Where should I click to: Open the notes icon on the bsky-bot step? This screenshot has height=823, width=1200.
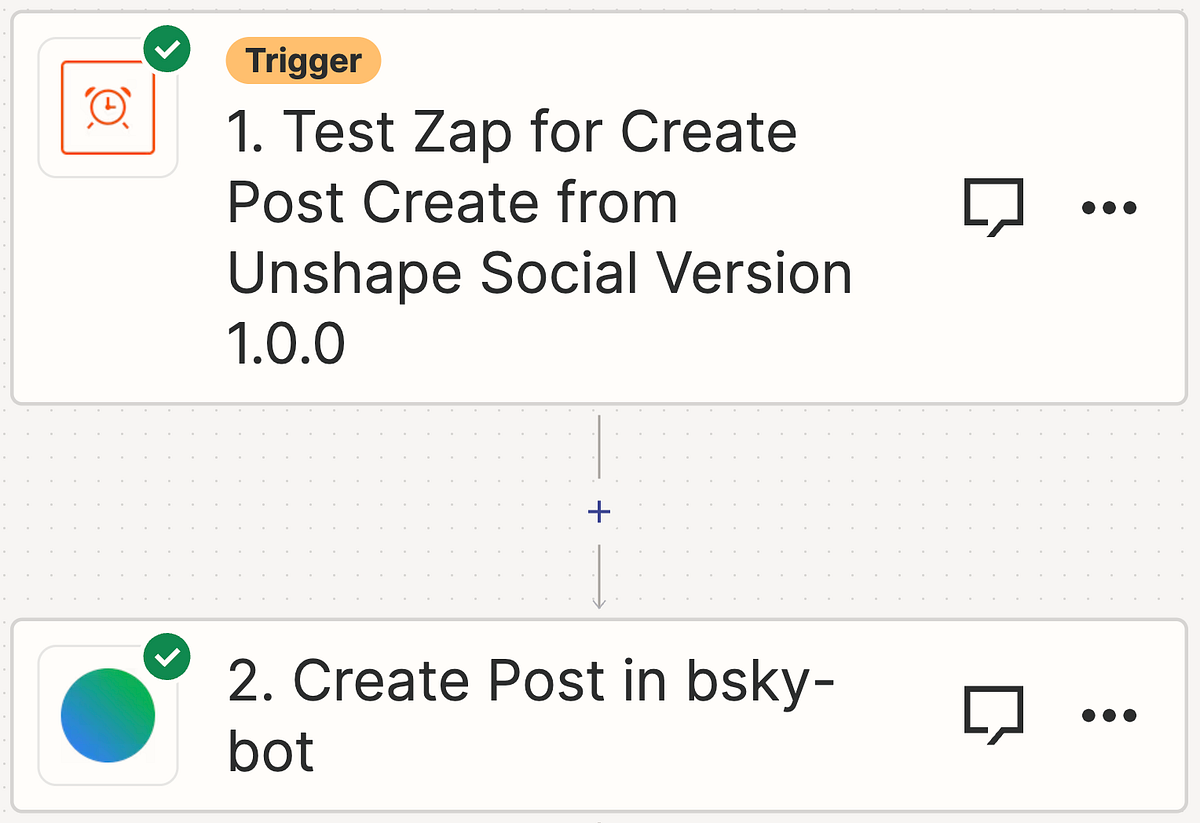pos(996,714)
